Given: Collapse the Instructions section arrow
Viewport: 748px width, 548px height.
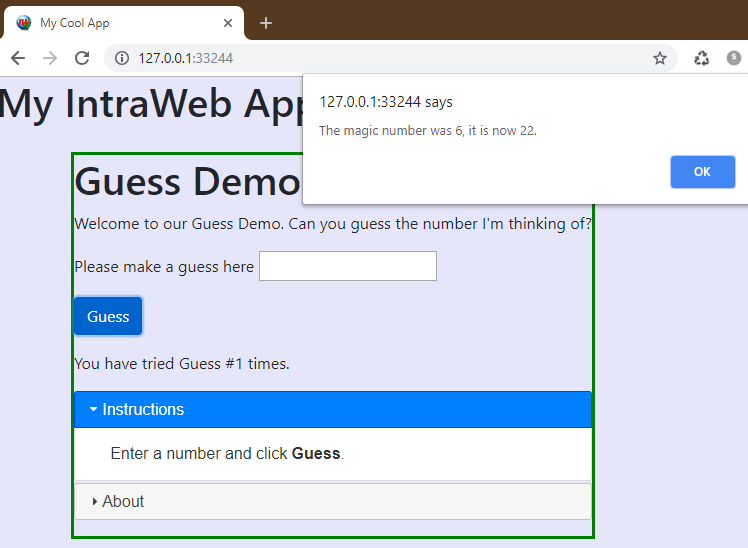Looking at the screenshot, I should (x=93, y=410).
